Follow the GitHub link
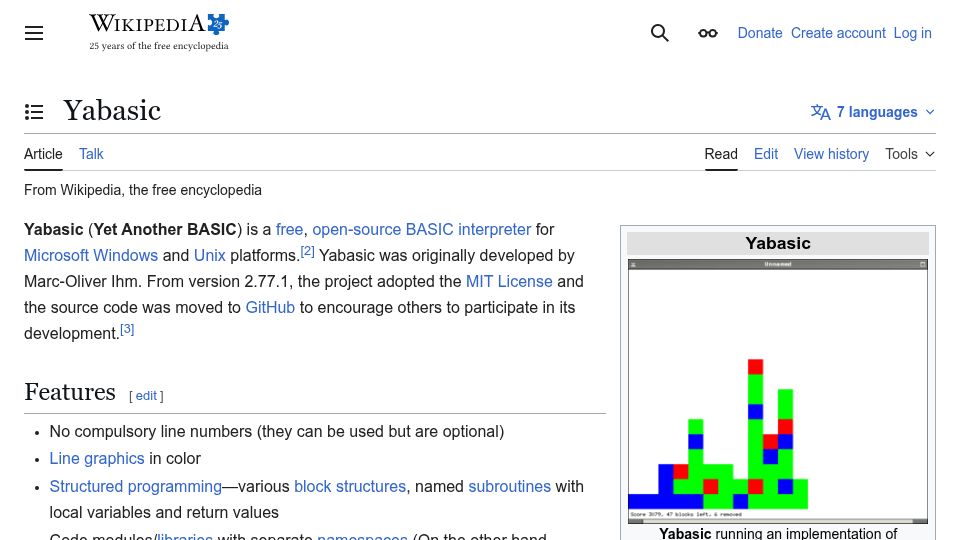Screen dimensions: 960x540 (x=270, y=307)
